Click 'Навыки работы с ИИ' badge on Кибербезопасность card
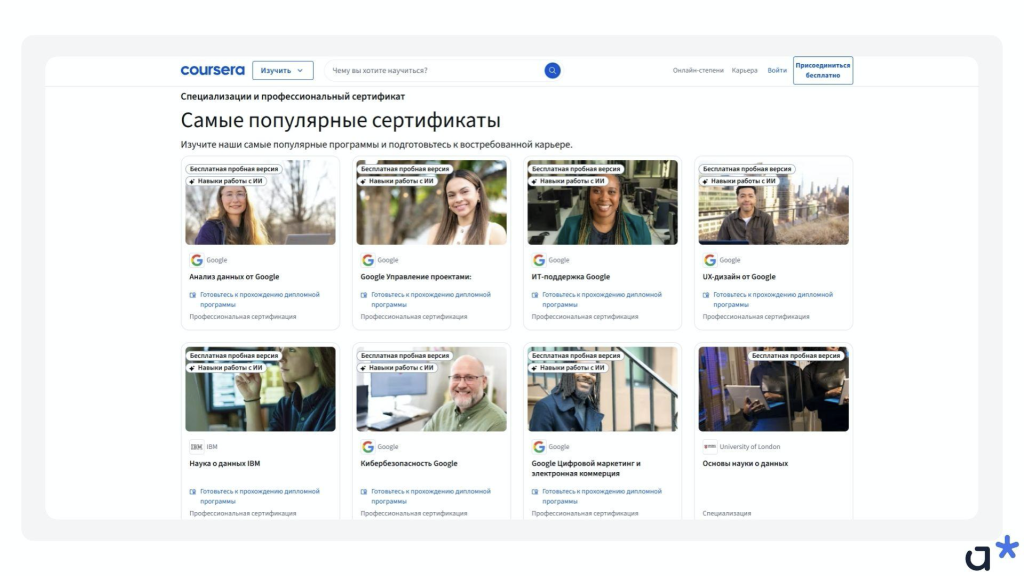The image size is (1024, 576). pos(397,368)
